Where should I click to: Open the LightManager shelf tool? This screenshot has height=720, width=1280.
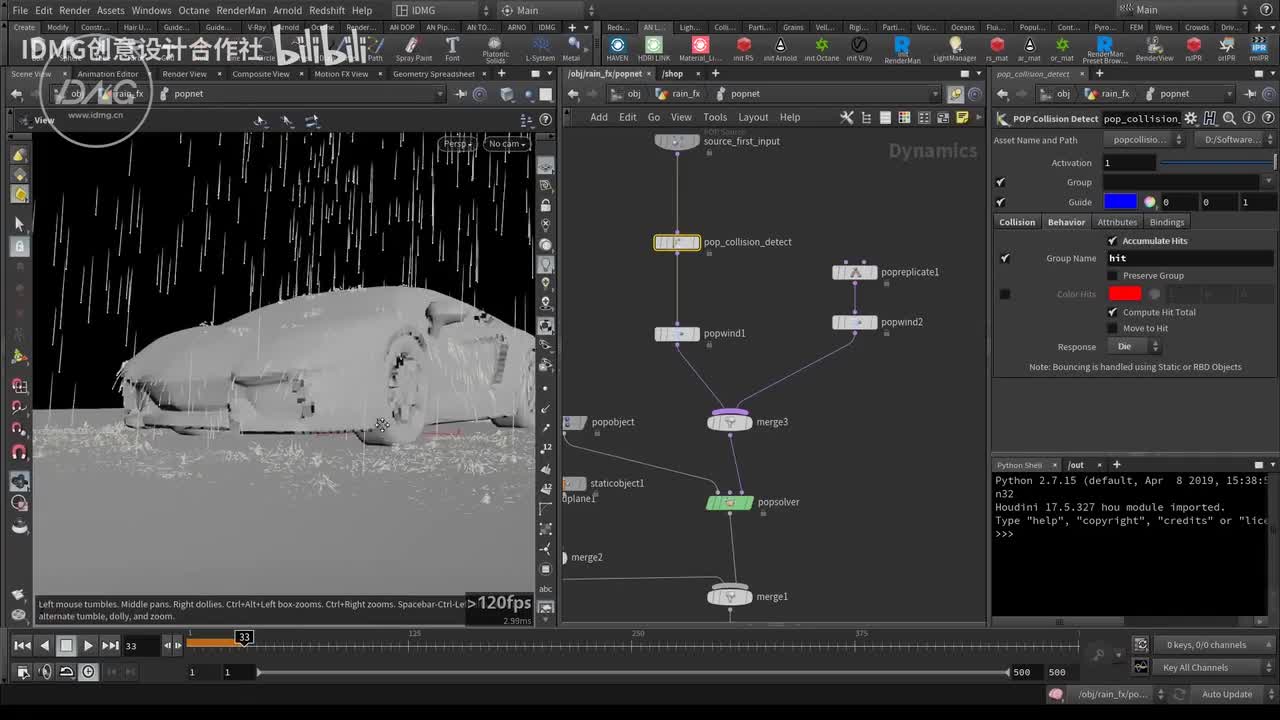tap(955, 48)
